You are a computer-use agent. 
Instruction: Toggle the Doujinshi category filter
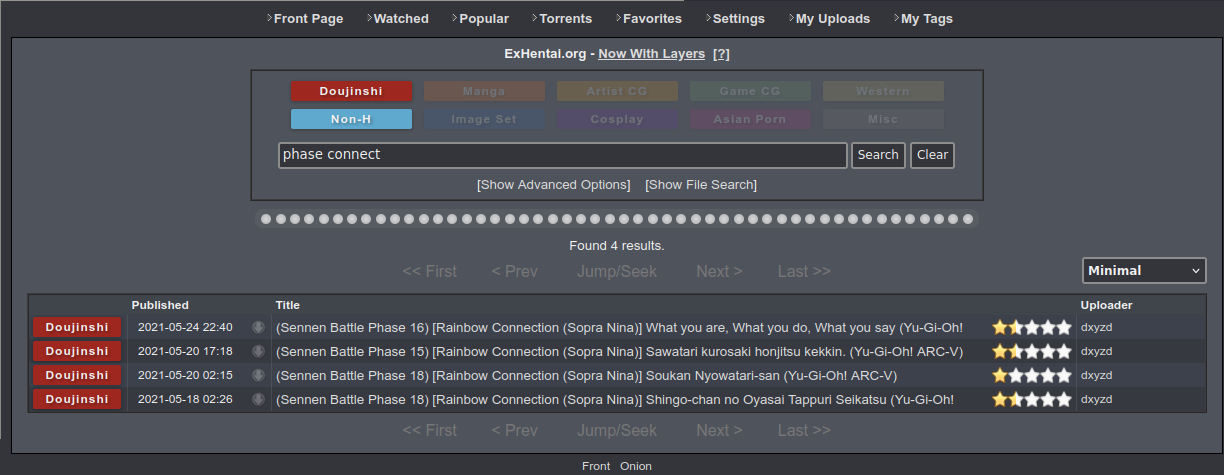[351, 91]
